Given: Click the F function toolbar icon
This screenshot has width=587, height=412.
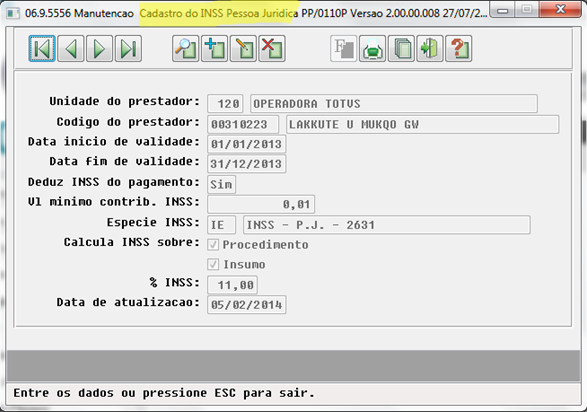Looking at the screenshot, I should (x=344, y=49).
